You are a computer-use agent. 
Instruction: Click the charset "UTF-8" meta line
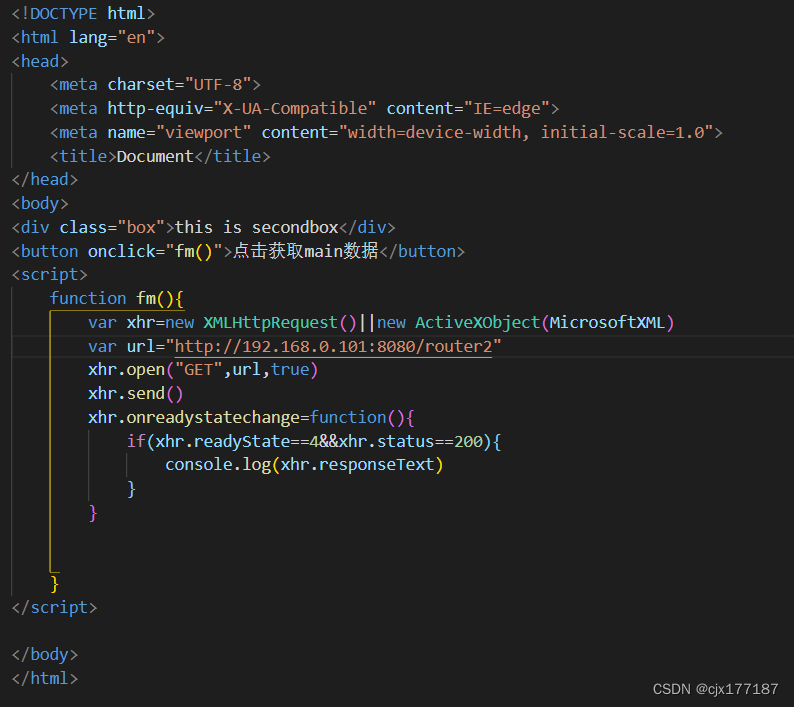(x=155, y=85)
